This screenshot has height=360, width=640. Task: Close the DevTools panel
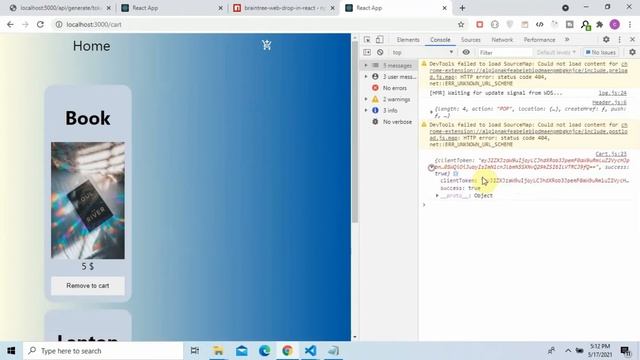click(632, 40)
